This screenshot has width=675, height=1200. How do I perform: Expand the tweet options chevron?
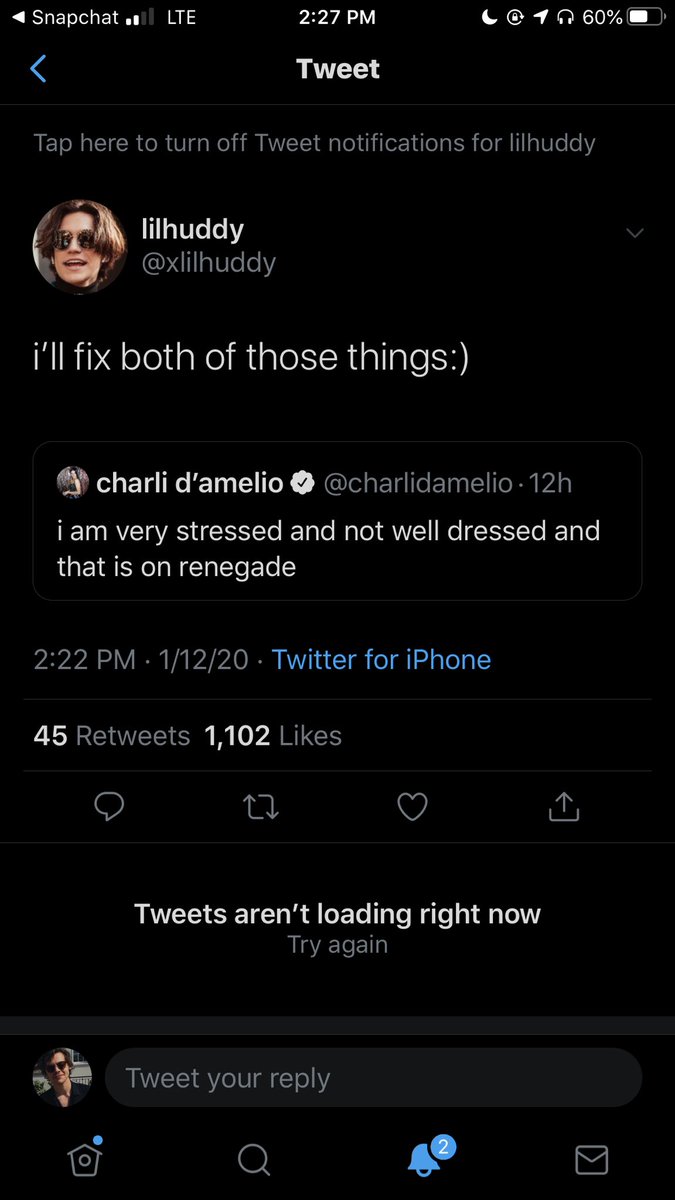point(634,232)
